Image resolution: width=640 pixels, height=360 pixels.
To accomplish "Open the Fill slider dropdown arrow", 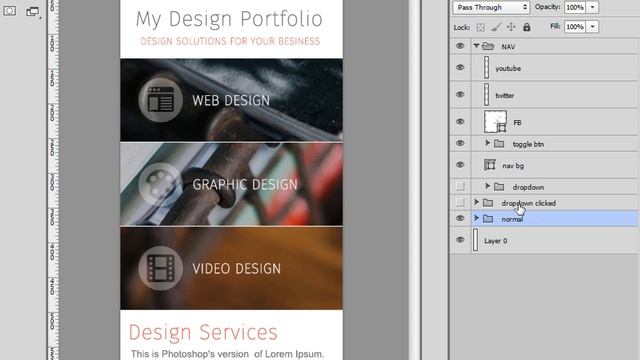I will click(592, 27).
